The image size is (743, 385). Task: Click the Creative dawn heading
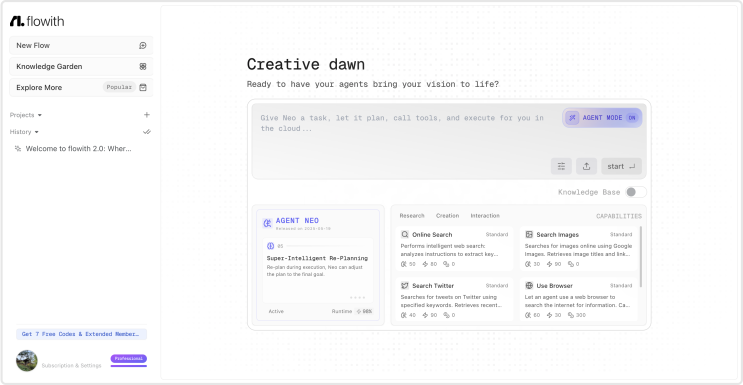pos(306,64)
